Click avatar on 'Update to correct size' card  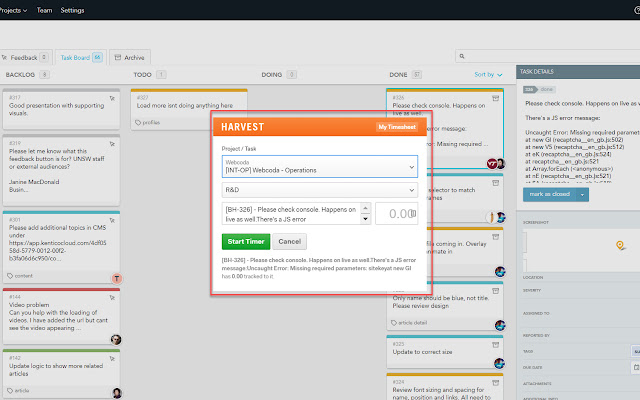click(499, 363)
